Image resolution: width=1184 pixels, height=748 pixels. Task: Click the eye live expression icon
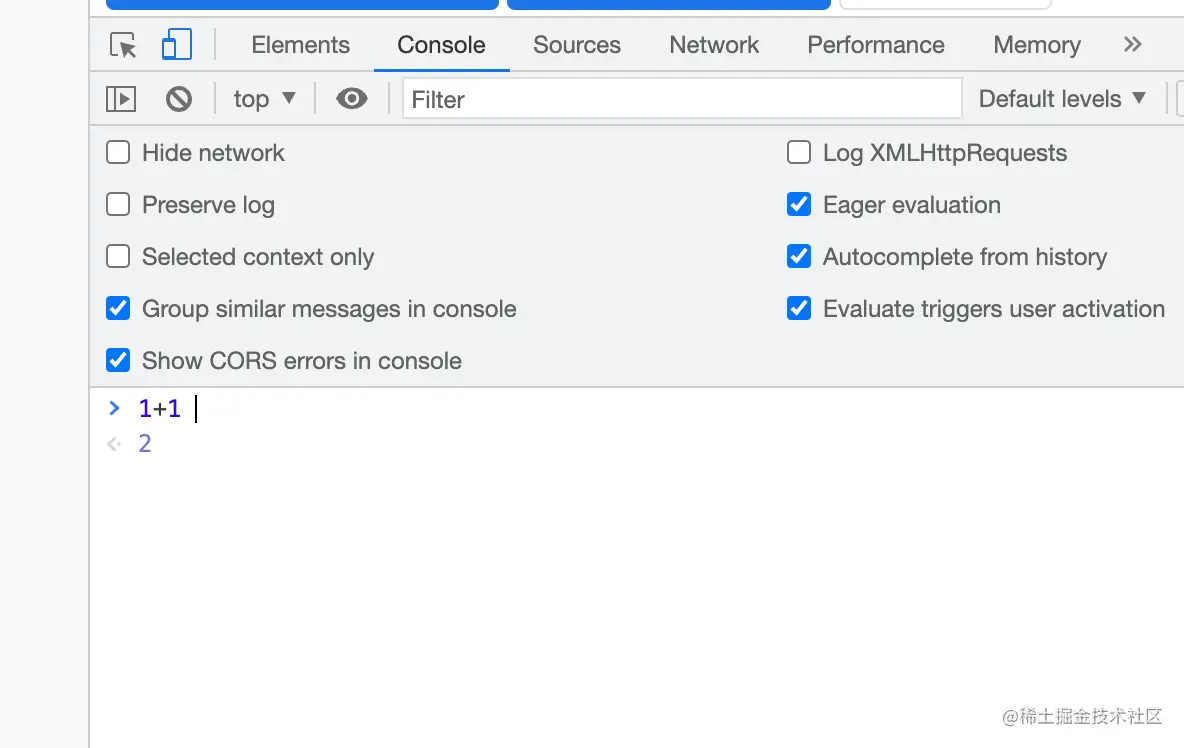click(x=351, y=98)
